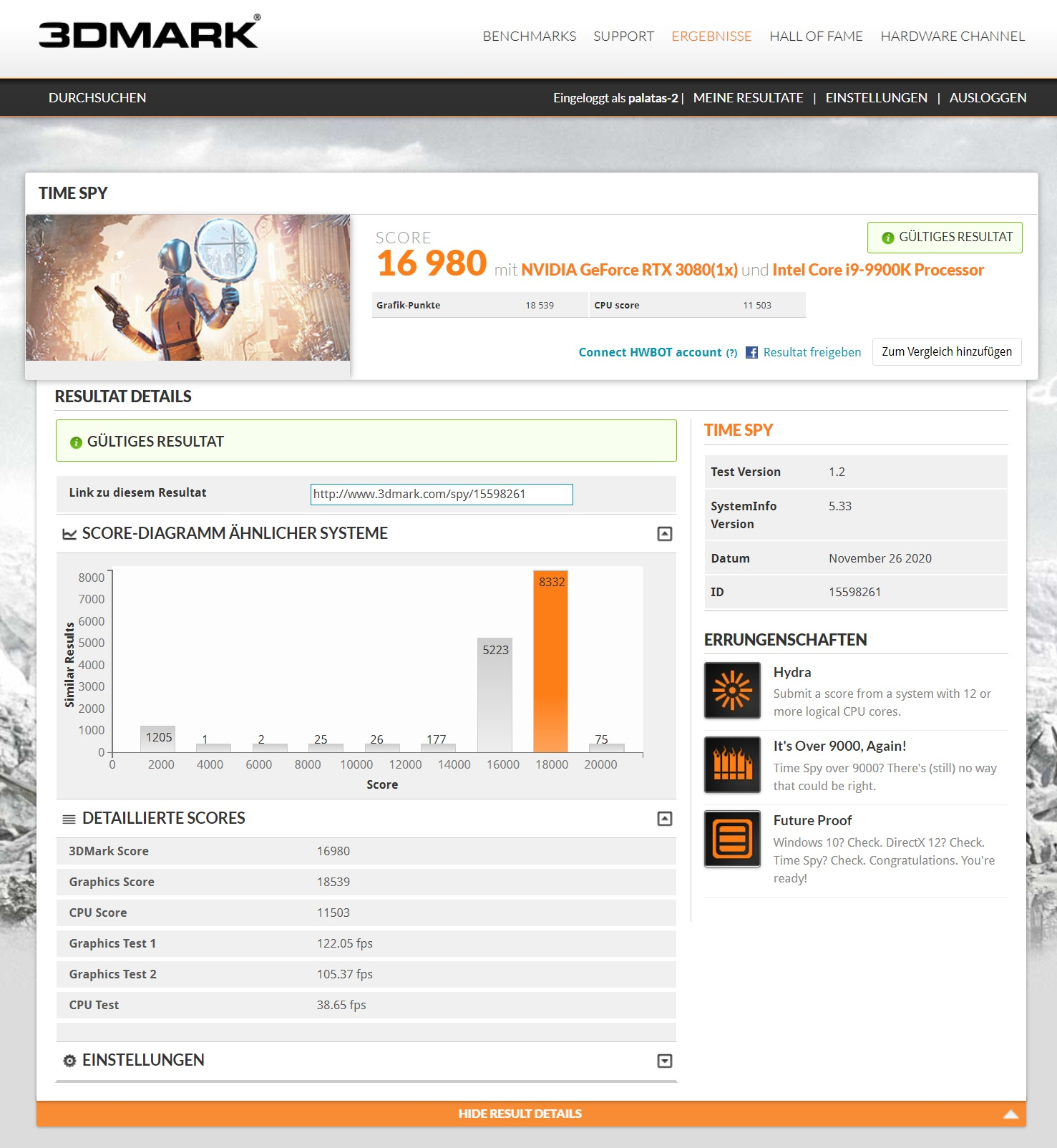
Task: Open account Einstellungen link
Action: [x=876, y=98]
